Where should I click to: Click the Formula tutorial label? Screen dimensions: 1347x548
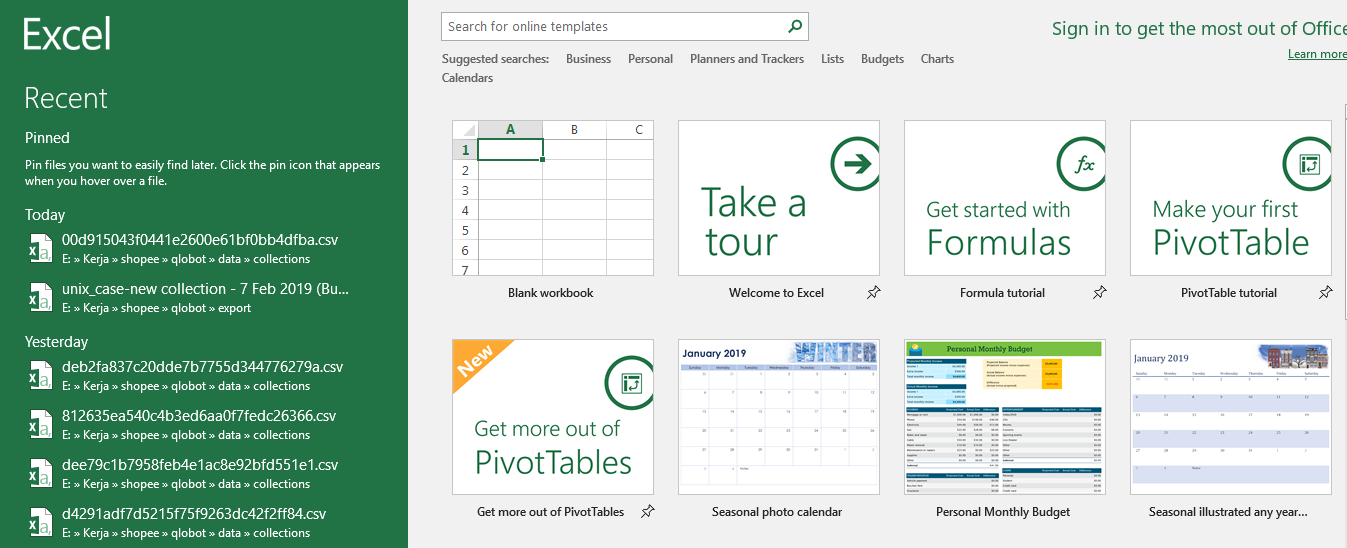(x=1002, y=293)
